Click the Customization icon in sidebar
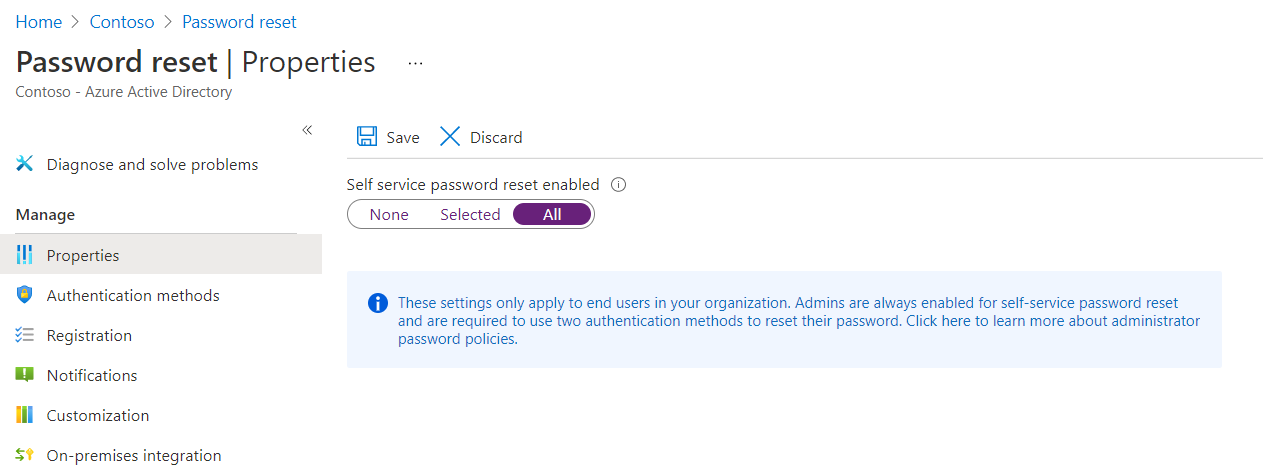The image size is (1263, 469). click(25, 415)
